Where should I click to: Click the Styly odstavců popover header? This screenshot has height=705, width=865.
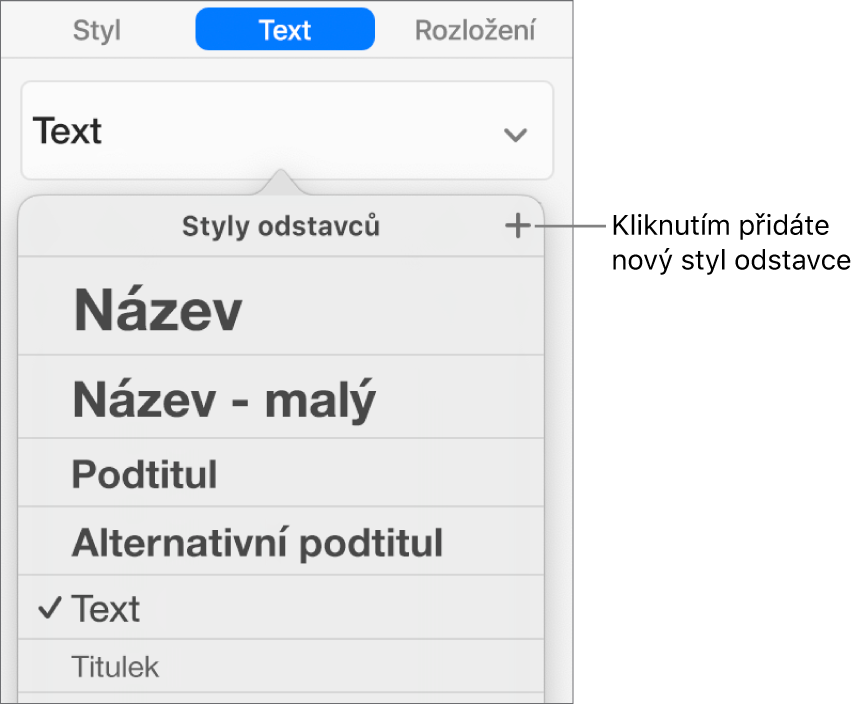[x=281, y=227]
